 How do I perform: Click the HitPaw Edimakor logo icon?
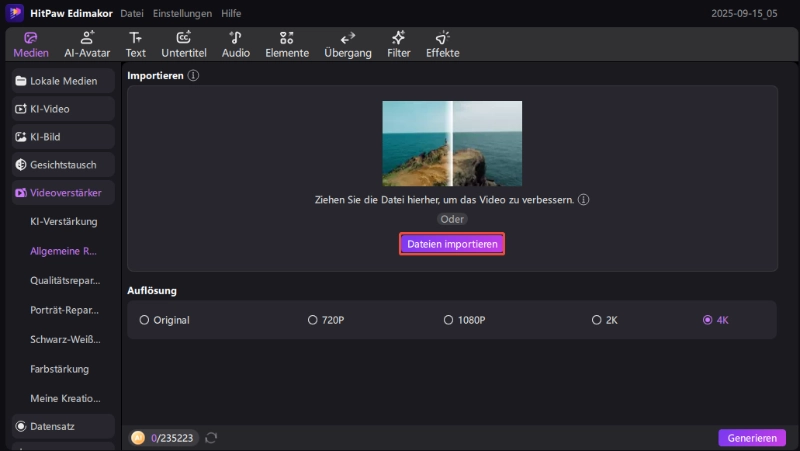15,13
